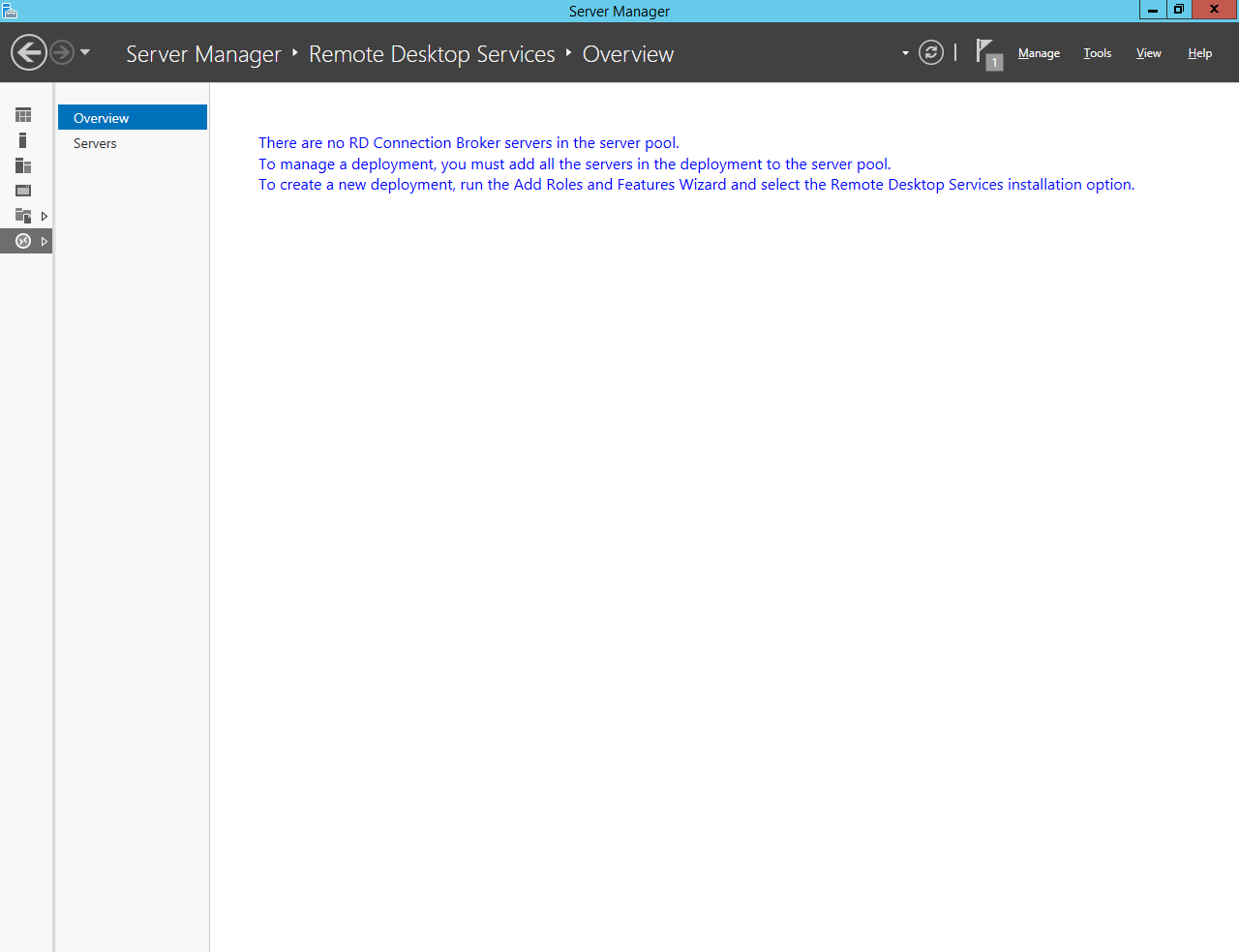Screen dimensions: 1239x952
Task: Open the Tools menu
Action: coord(1097,53)
